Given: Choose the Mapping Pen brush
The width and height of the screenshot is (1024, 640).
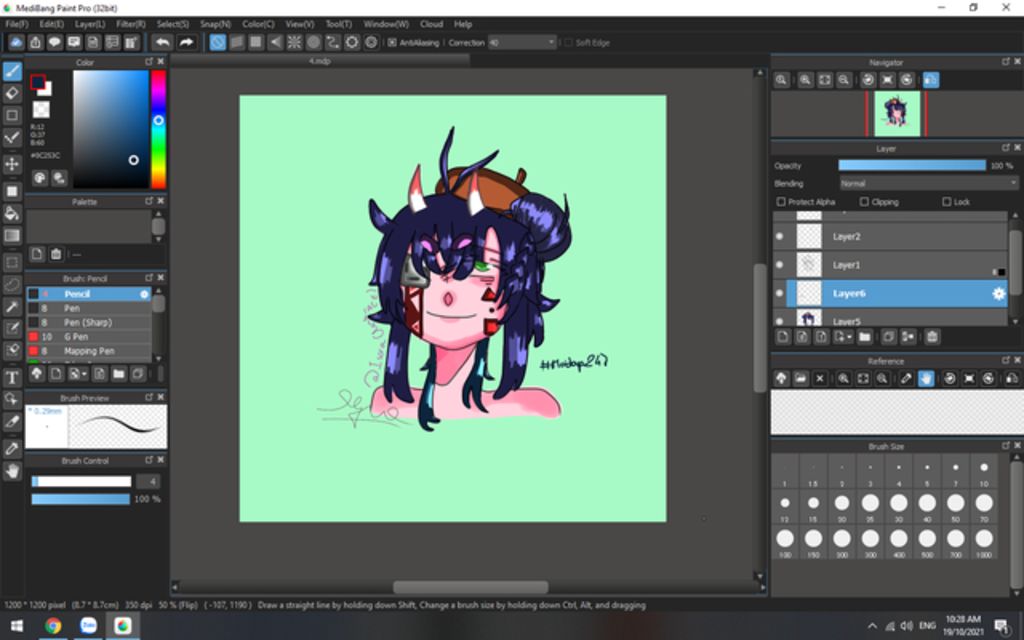Looking at the screenshot, I should tap(89, 351).
